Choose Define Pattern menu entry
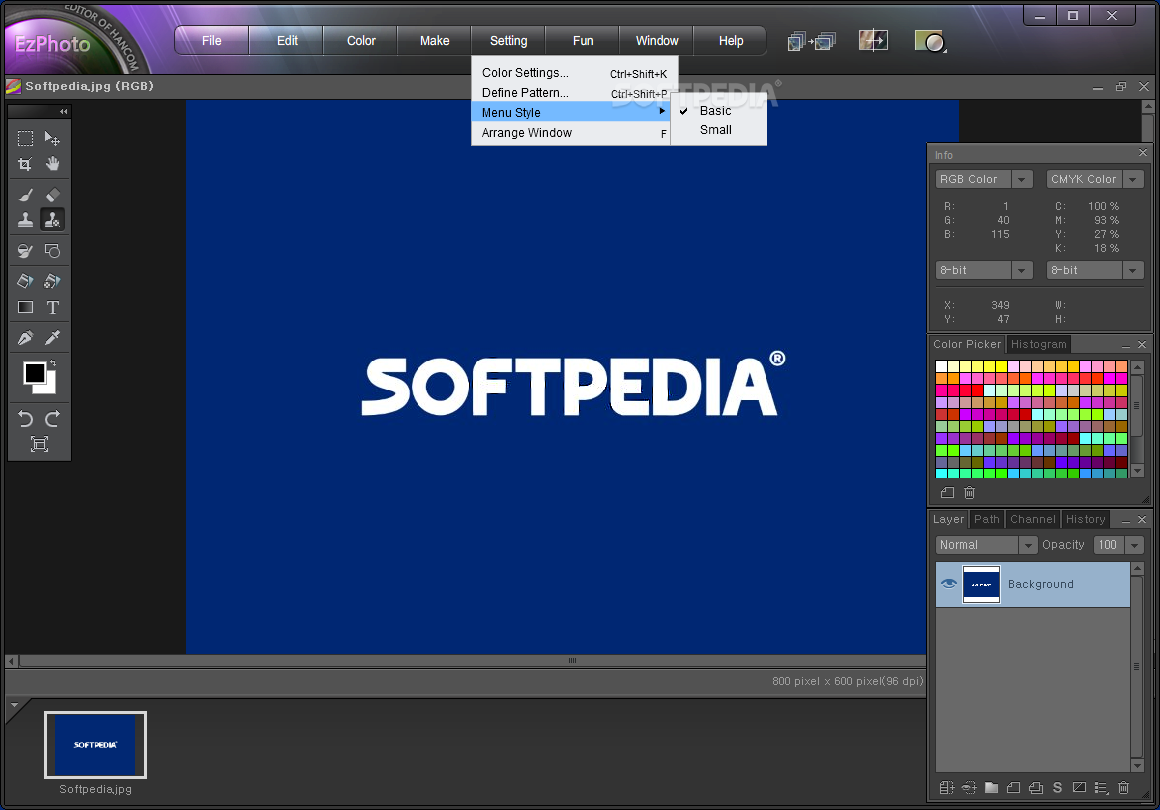 point(570,92)
